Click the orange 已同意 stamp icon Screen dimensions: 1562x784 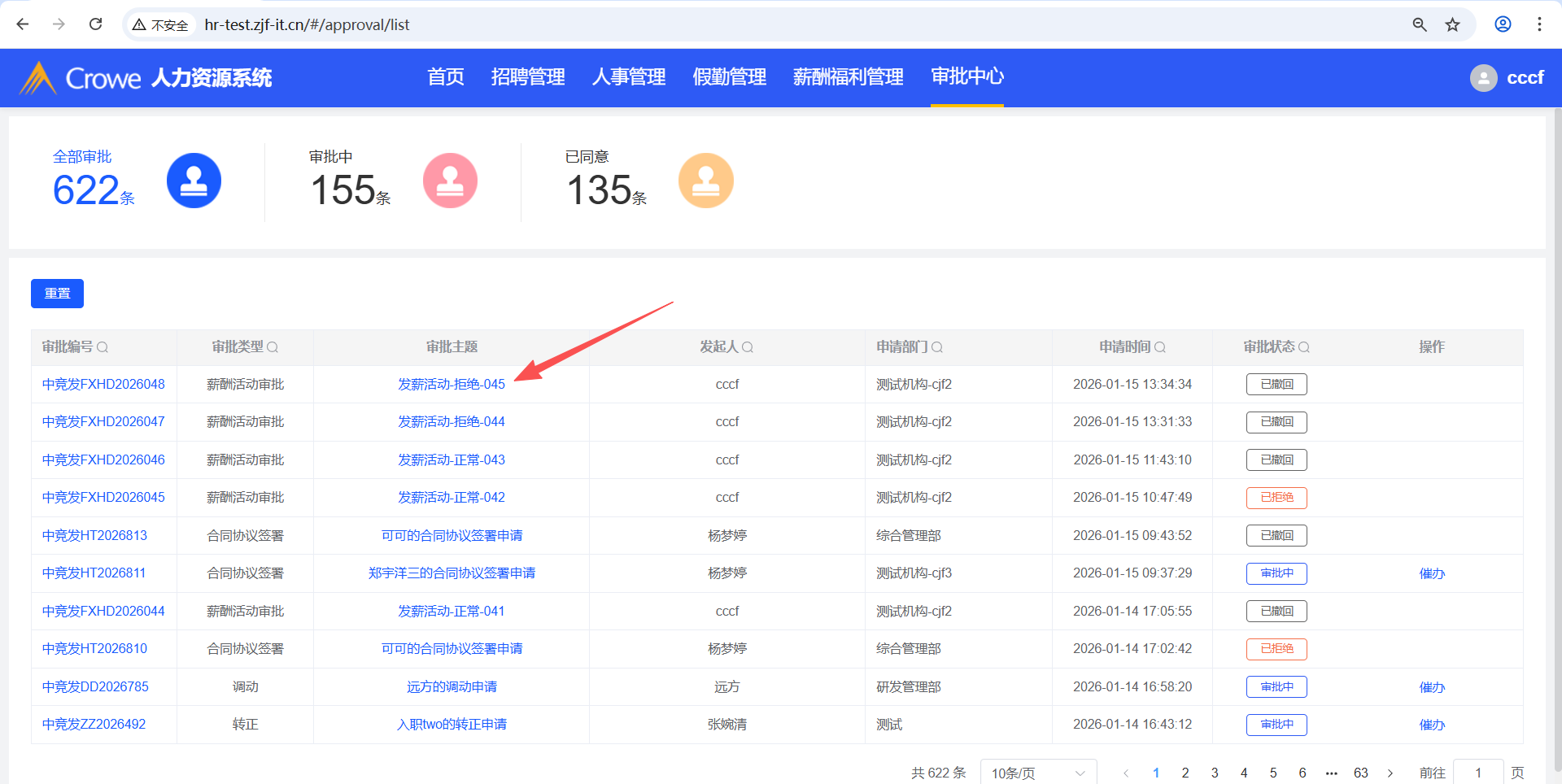[x=705, y=181]
